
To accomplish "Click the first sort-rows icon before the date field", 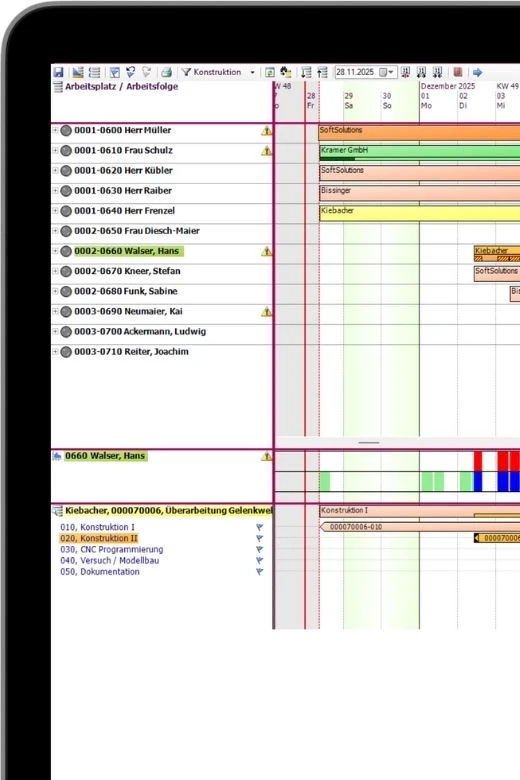I will (x=307, y=72).
